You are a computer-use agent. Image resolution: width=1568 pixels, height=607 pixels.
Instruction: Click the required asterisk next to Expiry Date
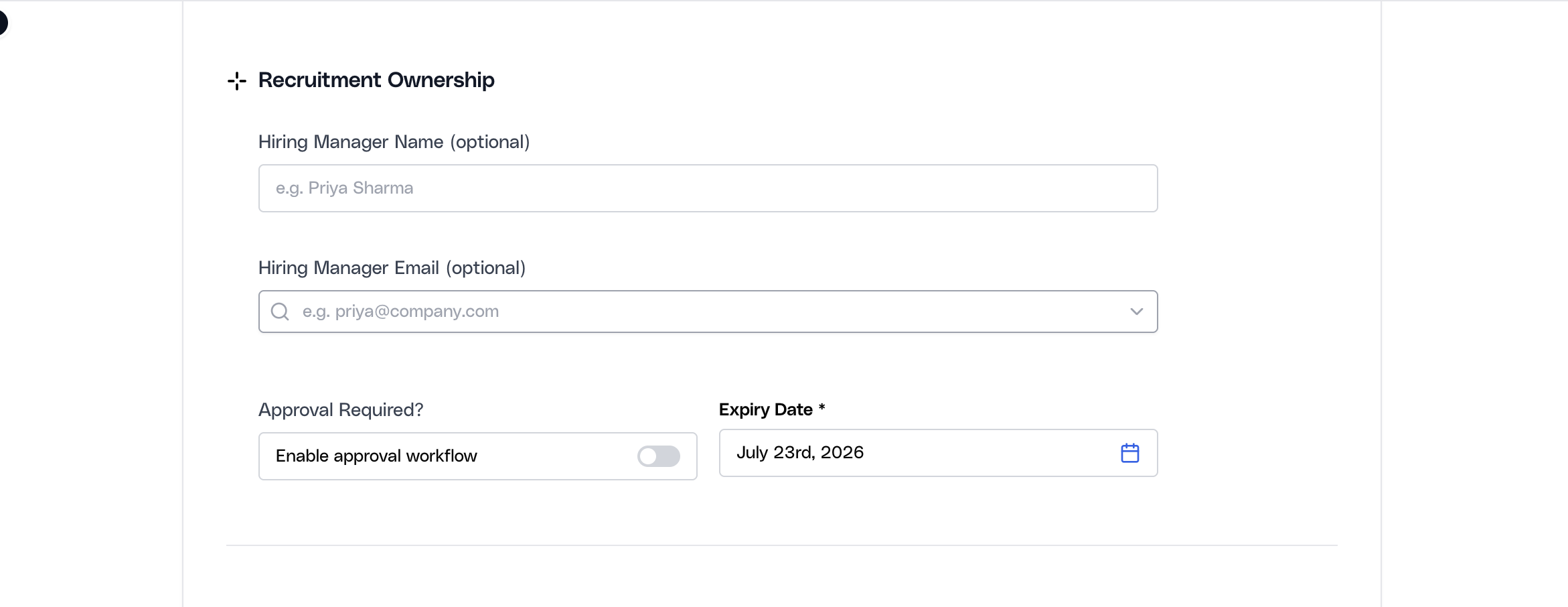pos(822,409)
